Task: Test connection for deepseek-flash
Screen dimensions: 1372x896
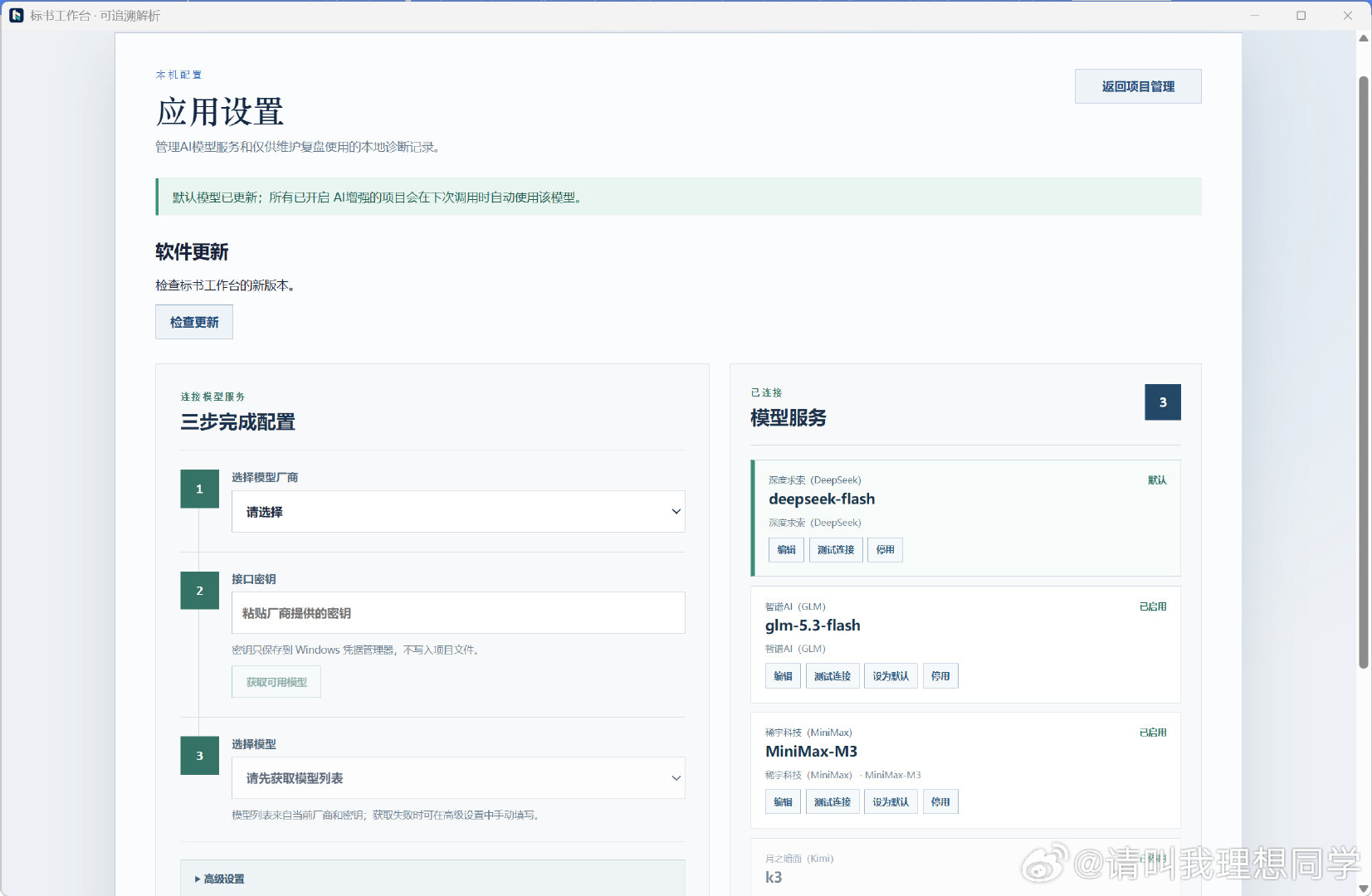Action: (x=836, y=550)
